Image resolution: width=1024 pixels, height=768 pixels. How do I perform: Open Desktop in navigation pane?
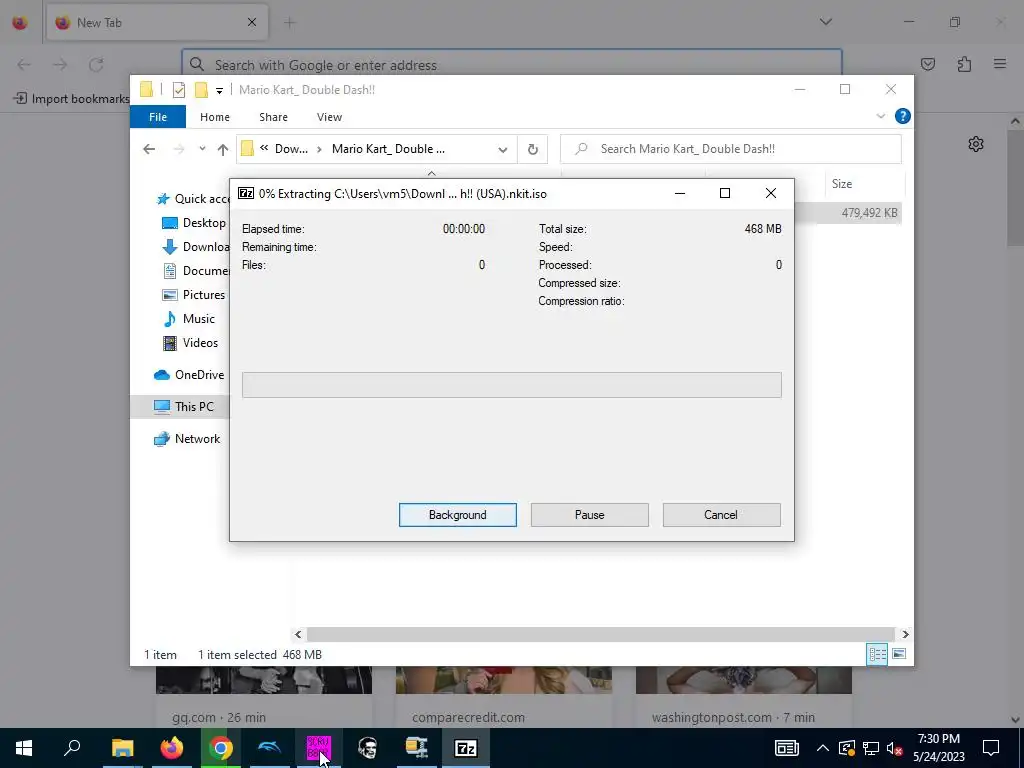click(x=194, y=223)
